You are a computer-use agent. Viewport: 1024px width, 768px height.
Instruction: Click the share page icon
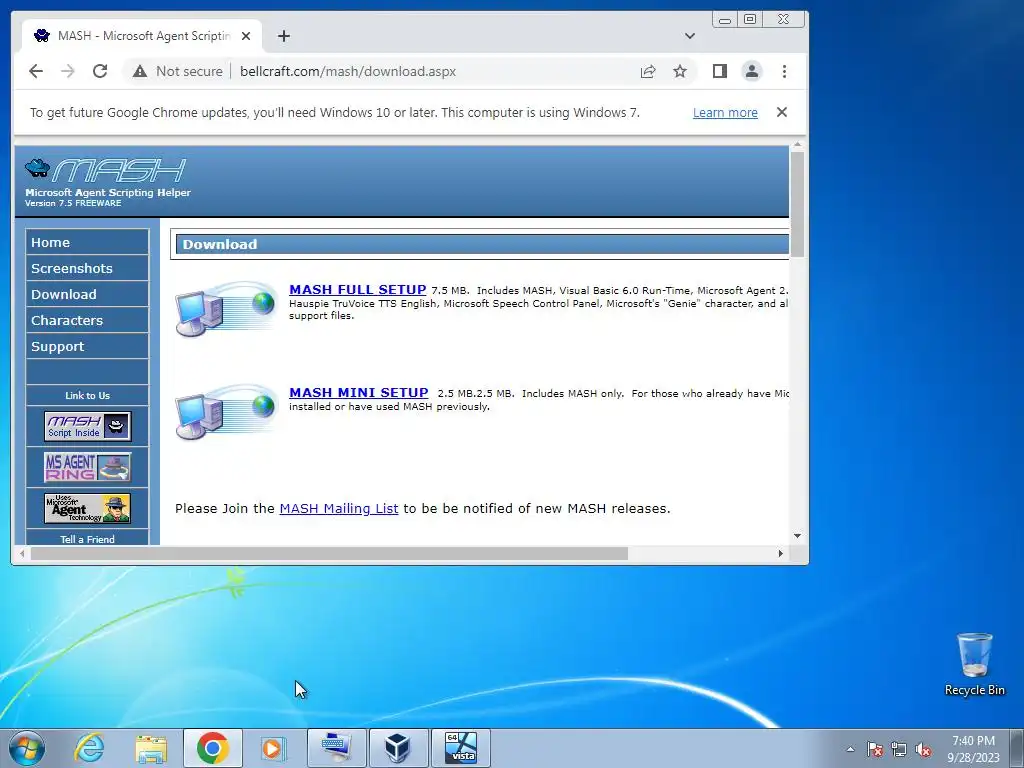[x=648, y=71]
